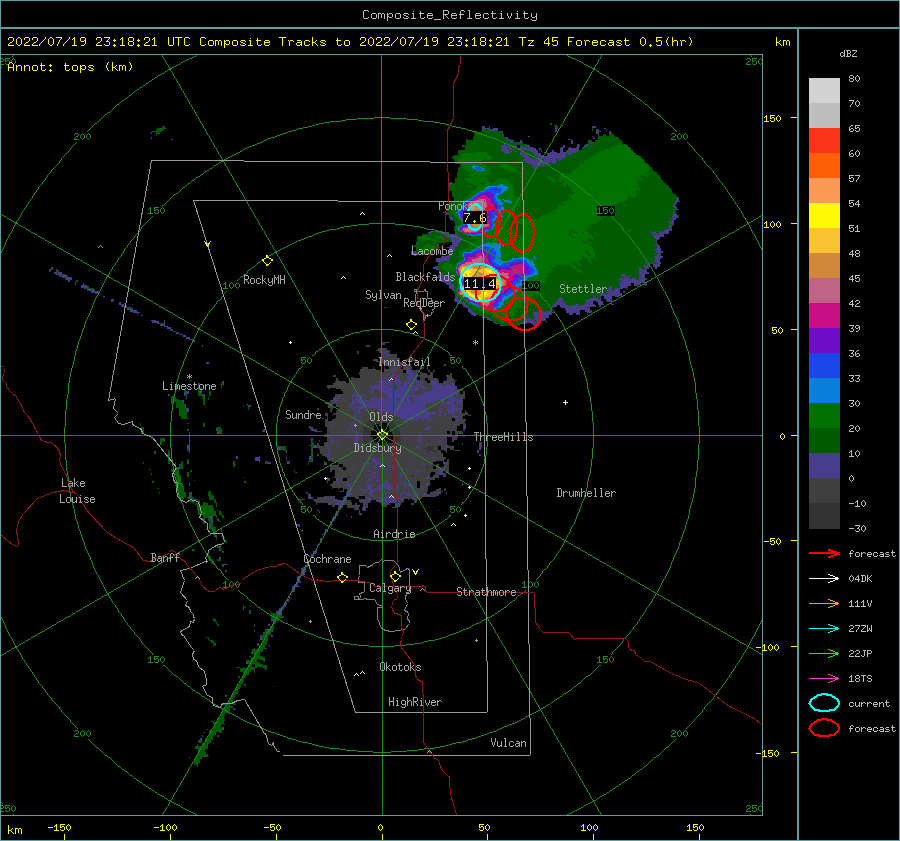The image size is (900, 841).
Task: Pick the red swatch in dBZ scale
Action: tap(824, 141)
